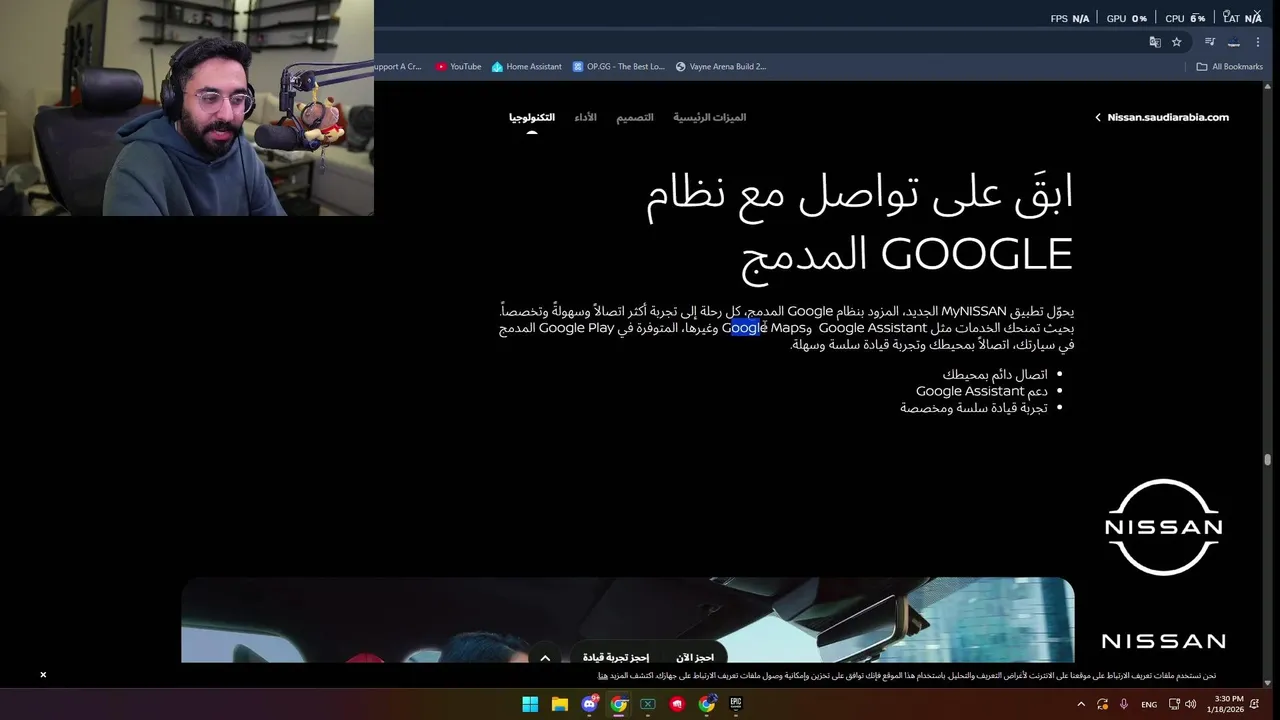
Task: Open the YouTube bookmark
Action: (x=458, y=67)
